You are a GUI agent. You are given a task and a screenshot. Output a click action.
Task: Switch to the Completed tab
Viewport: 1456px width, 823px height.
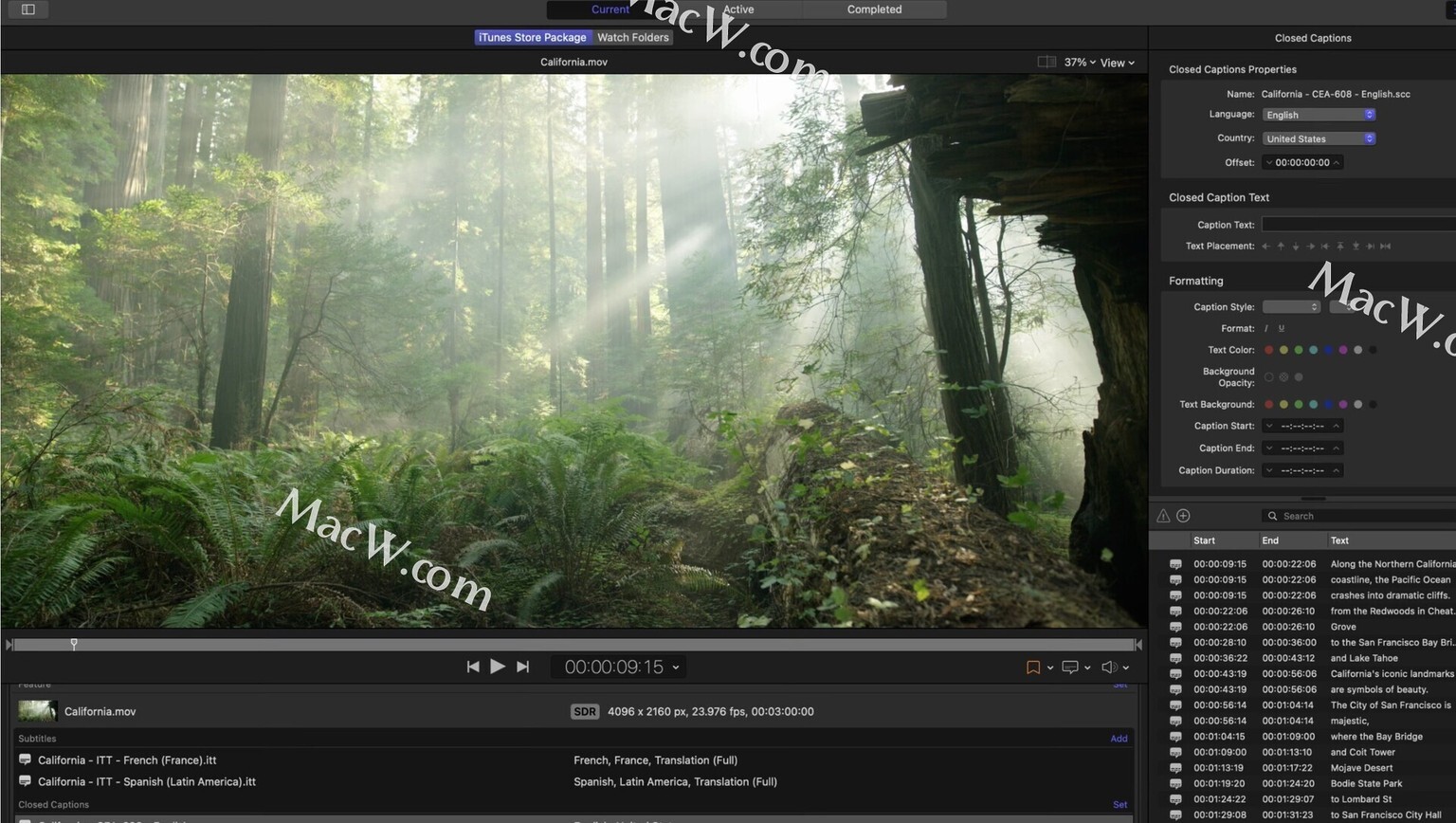click(874, 9)
